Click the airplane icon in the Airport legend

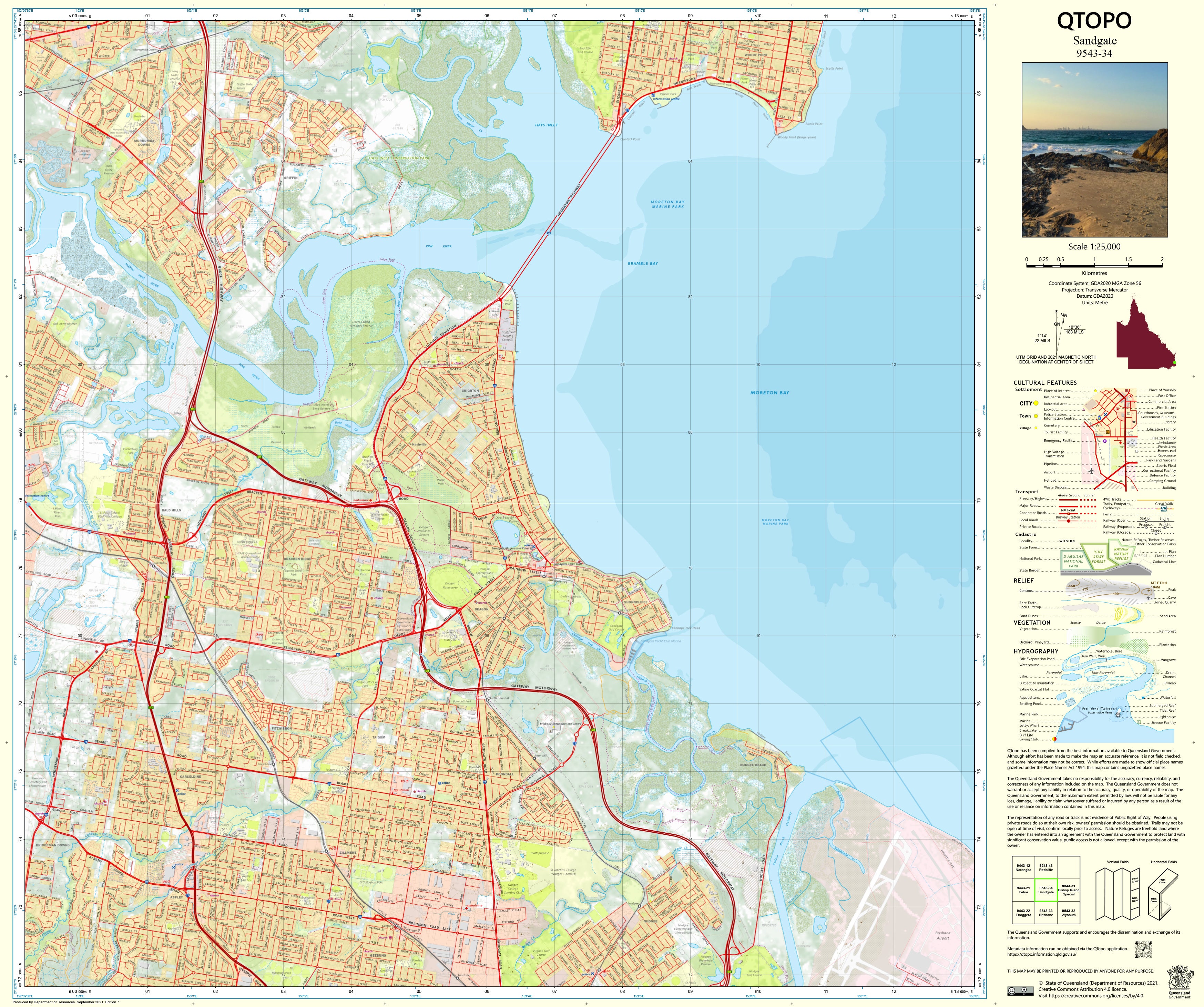(1091, 471)
